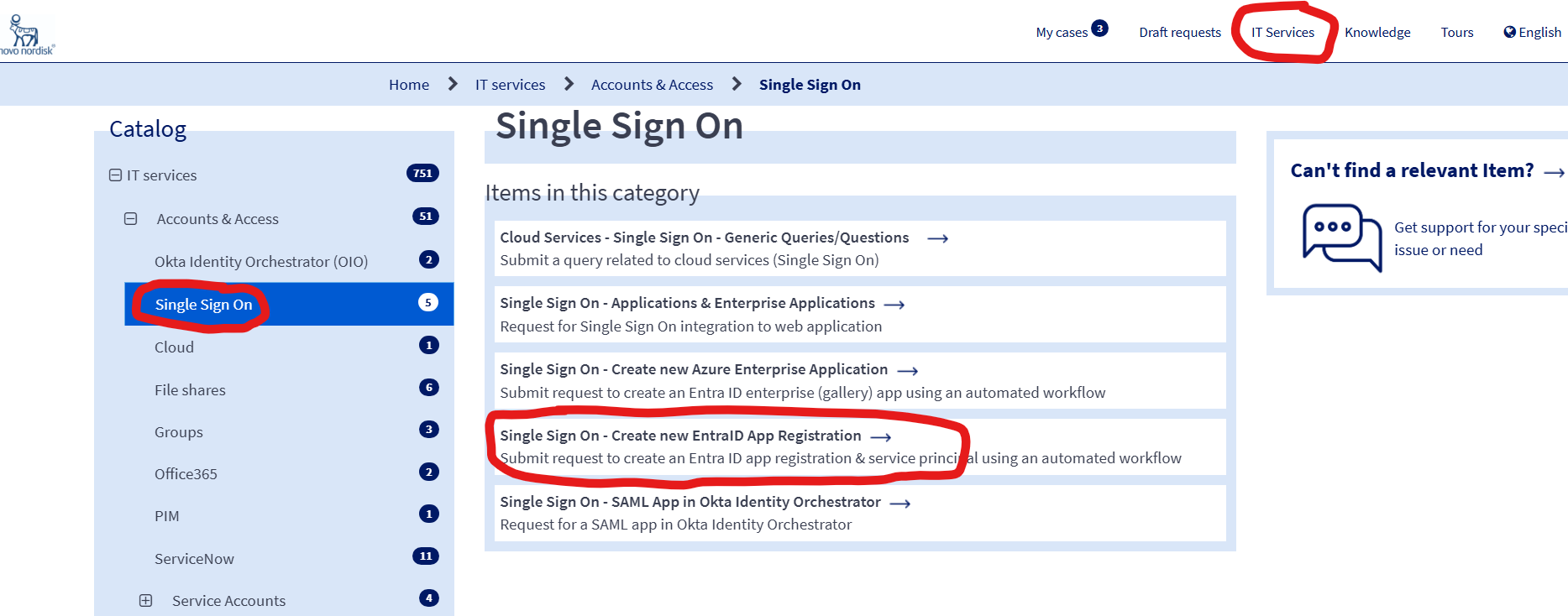Go to Home in the breadcrumb

pos(409,85)
